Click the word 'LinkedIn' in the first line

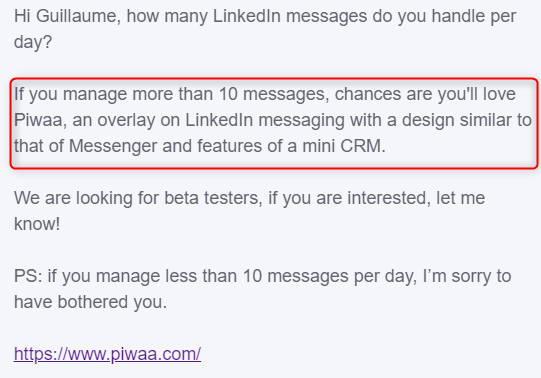click(x=246, y=16)
